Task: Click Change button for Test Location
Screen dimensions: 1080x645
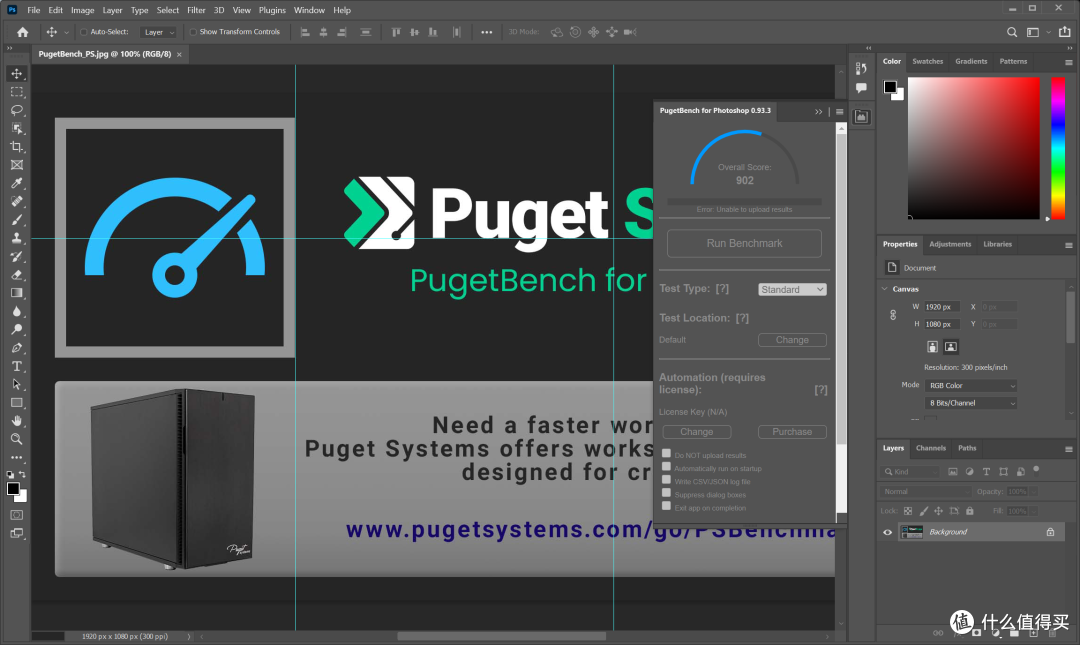Action: click(792, 340)
